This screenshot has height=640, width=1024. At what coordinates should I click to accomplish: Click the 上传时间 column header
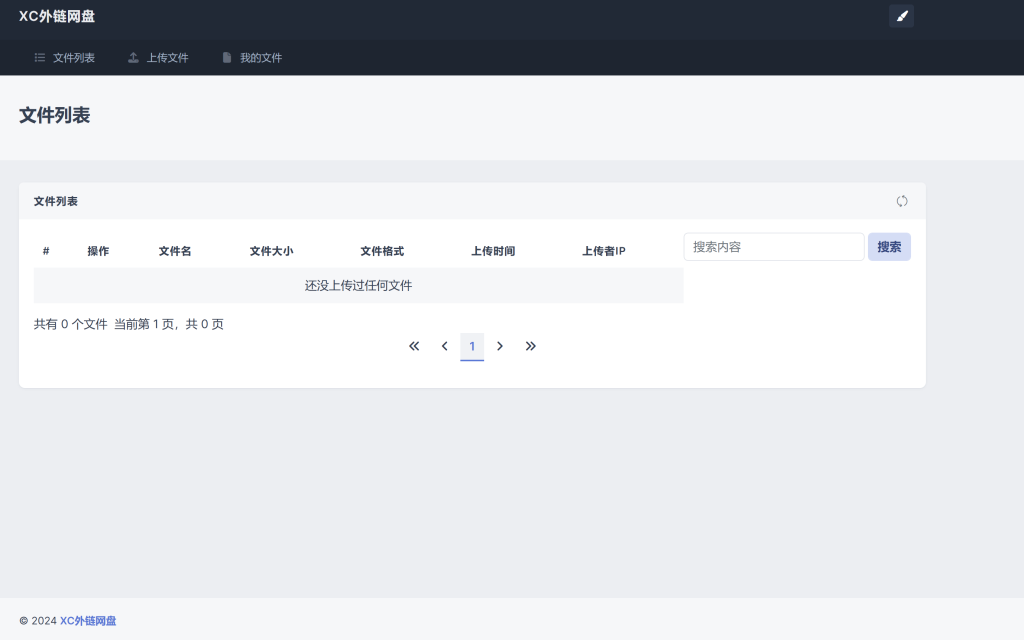click(493, 251)
